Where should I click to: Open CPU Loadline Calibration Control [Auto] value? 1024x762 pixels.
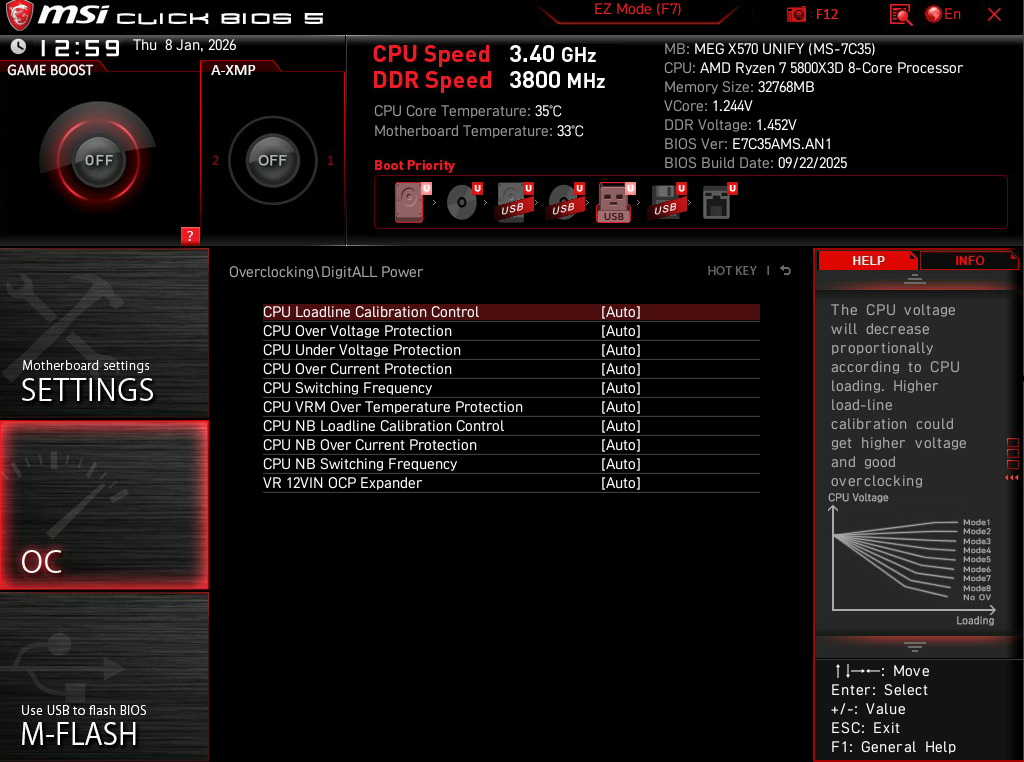click(620, 312)
